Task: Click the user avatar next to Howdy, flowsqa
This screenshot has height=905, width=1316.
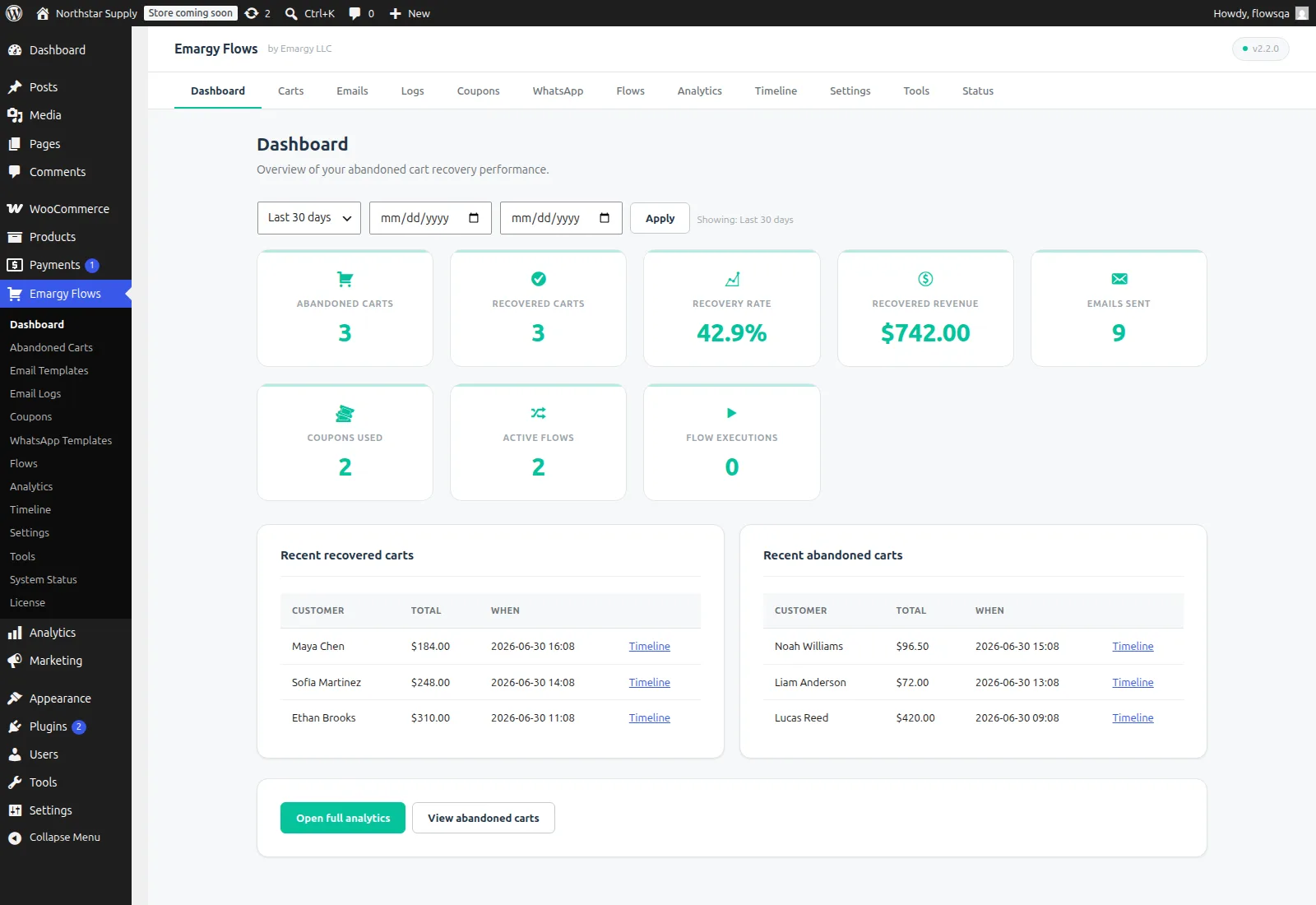Action: (x=1302, y=13)
